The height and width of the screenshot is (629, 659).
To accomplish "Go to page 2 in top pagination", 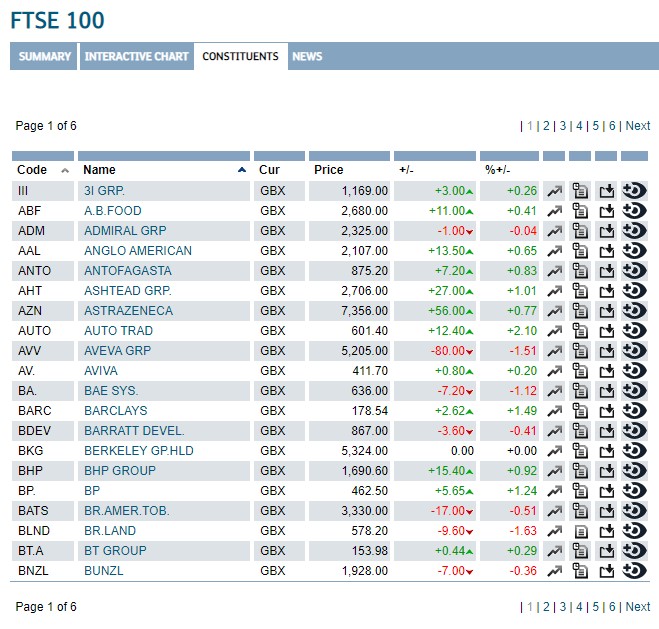I will click(x=546, y=126).
